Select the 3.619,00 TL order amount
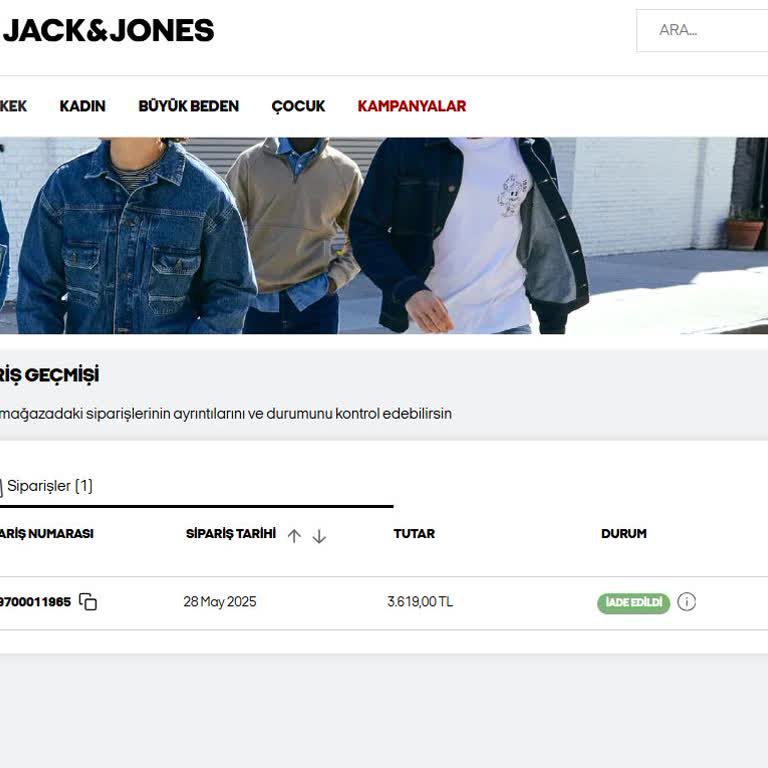768x768 pixels. click(x=420, y=601)
